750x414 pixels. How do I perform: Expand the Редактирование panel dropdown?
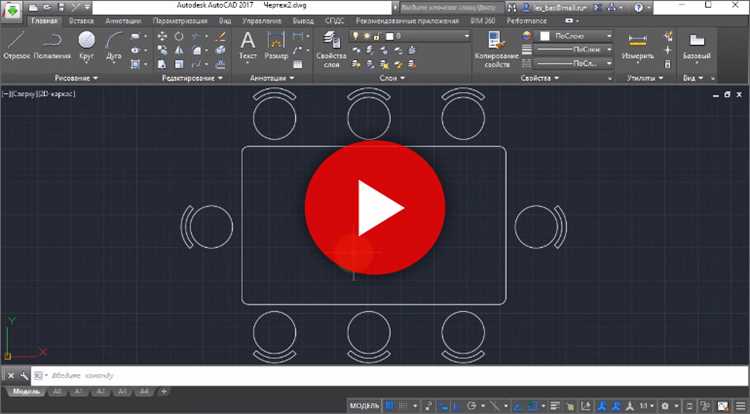(x=192, y=78)
